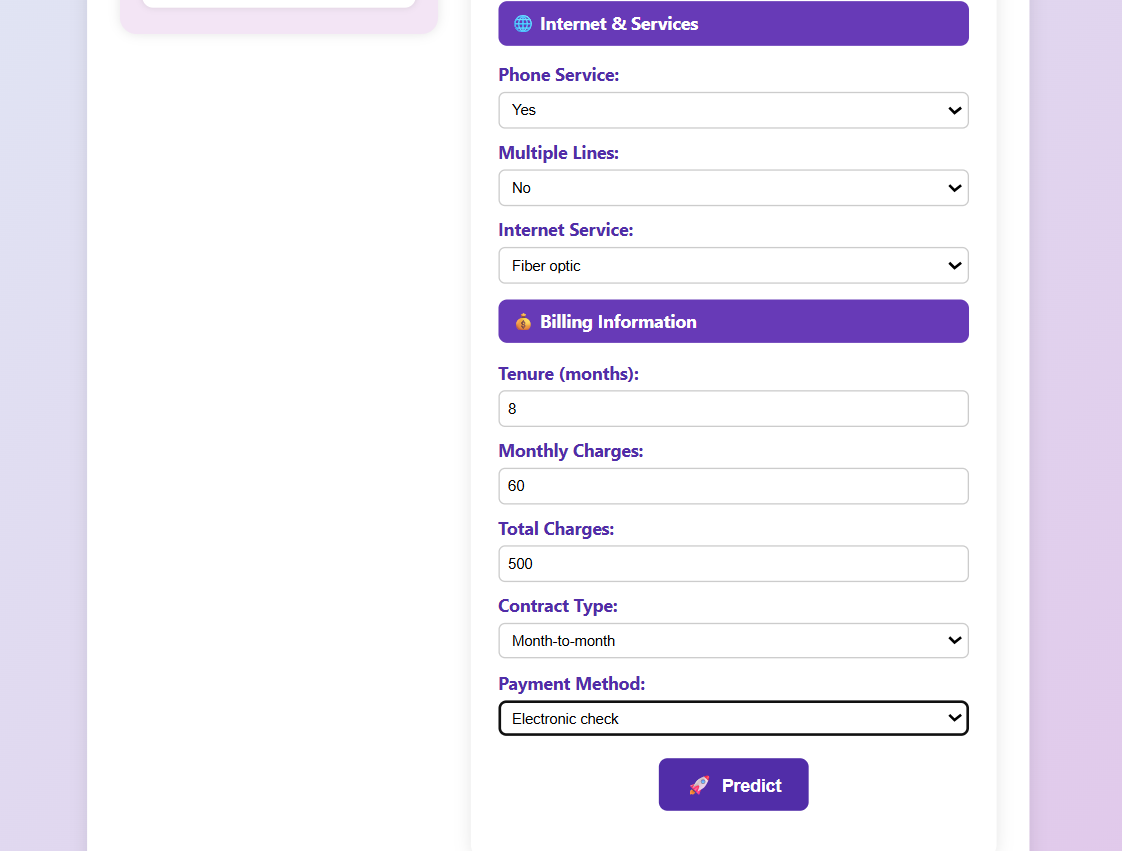Focus the Tenure (months) input field
This screenshot has width=1122, height=851.
[x=733, y=409]
